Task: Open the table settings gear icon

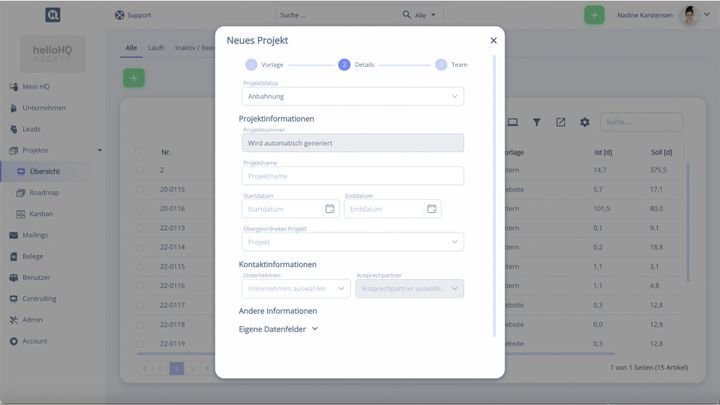Action: point(585,122)
